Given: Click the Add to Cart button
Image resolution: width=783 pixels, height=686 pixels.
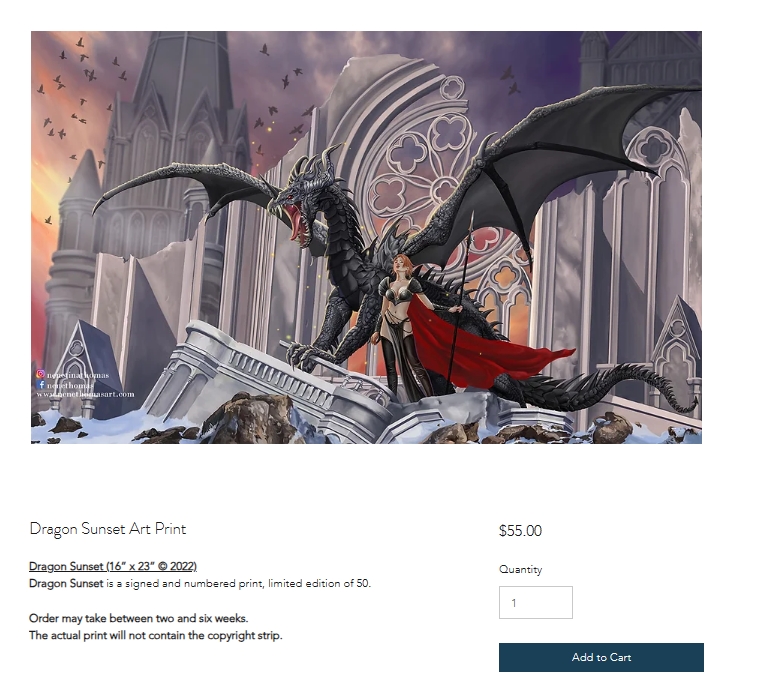Looking at the screenshot, I should tap(601, 657).
